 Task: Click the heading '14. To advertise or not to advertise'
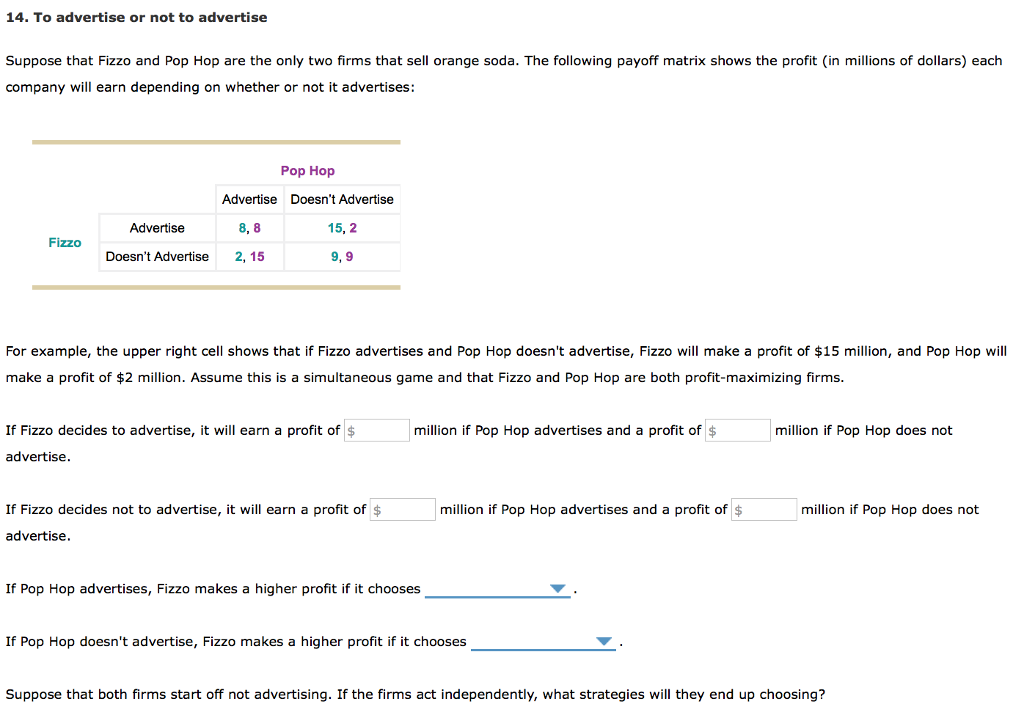pos(135,17)
